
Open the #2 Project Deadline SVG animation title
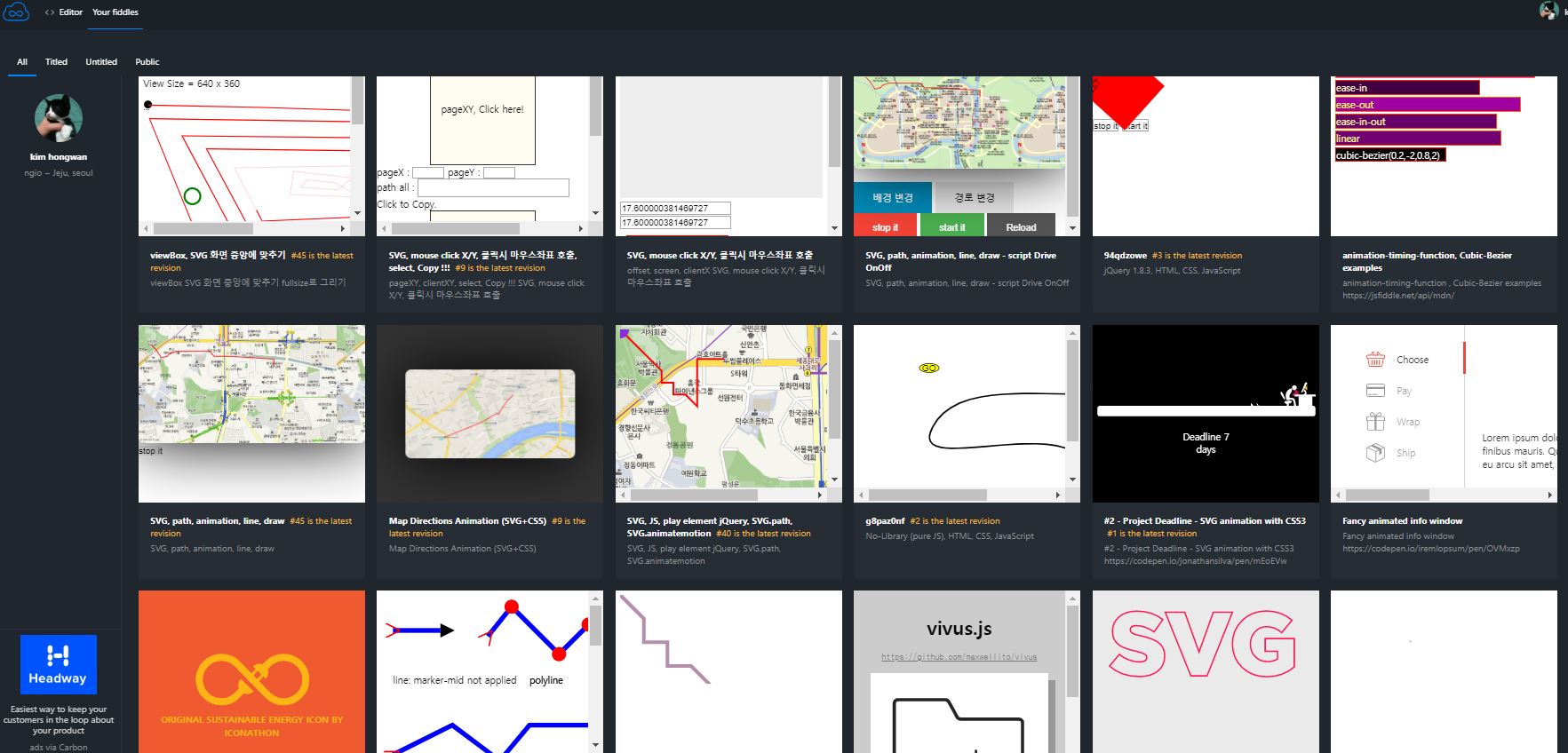coord(1205,521)
